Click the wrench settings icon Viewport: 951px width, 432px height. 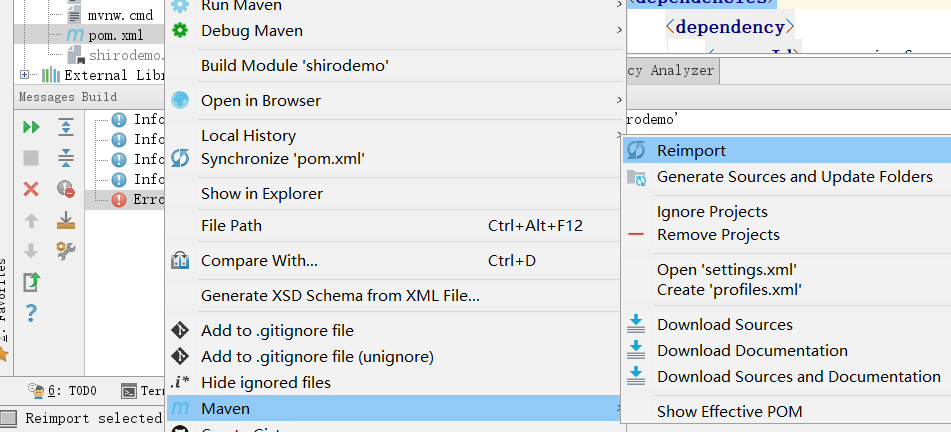point(66,251)
